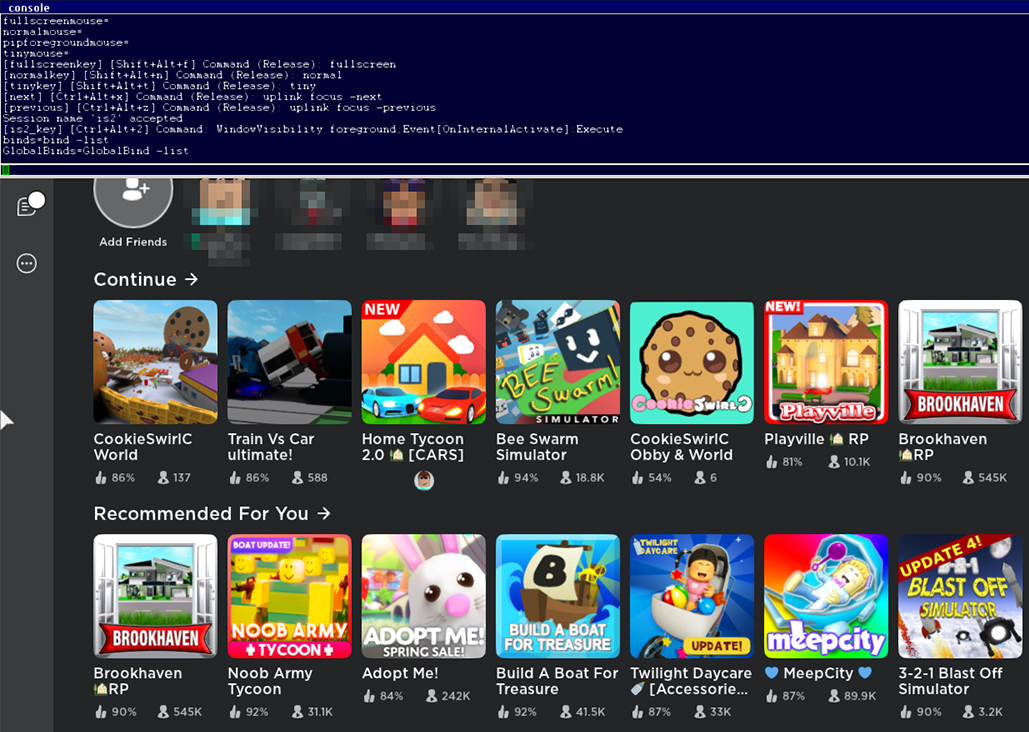Click the player count icon under Bee Swarm Simulator
Screen dimensions: 1029x732
coord(565,477)
